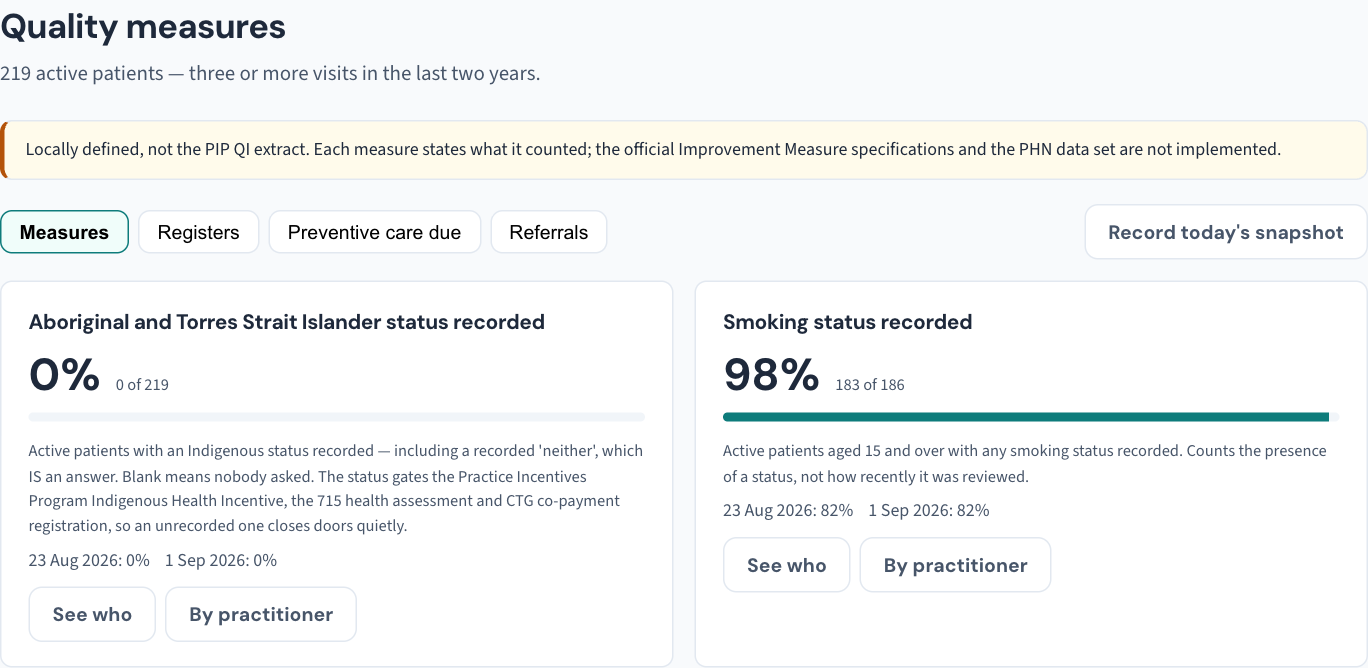View Indigenous status measure By practitioner
1368x668 pixels.
(x=261, y=614)
